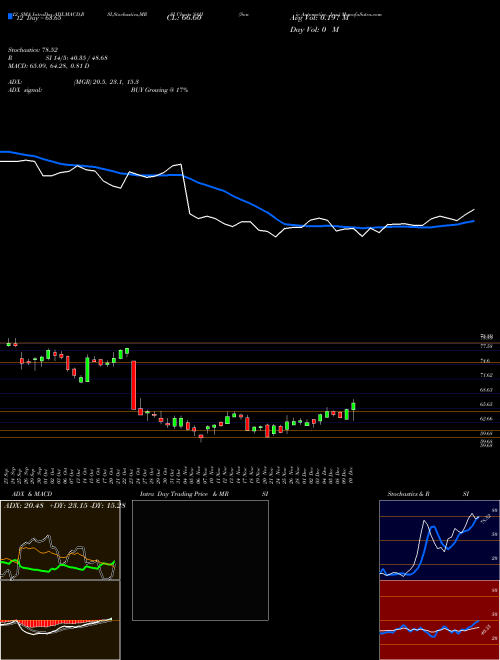Click the 'Stochastics & R' panel title
Viewport: 500px width, 660px height.
click(x=409, y=494)
